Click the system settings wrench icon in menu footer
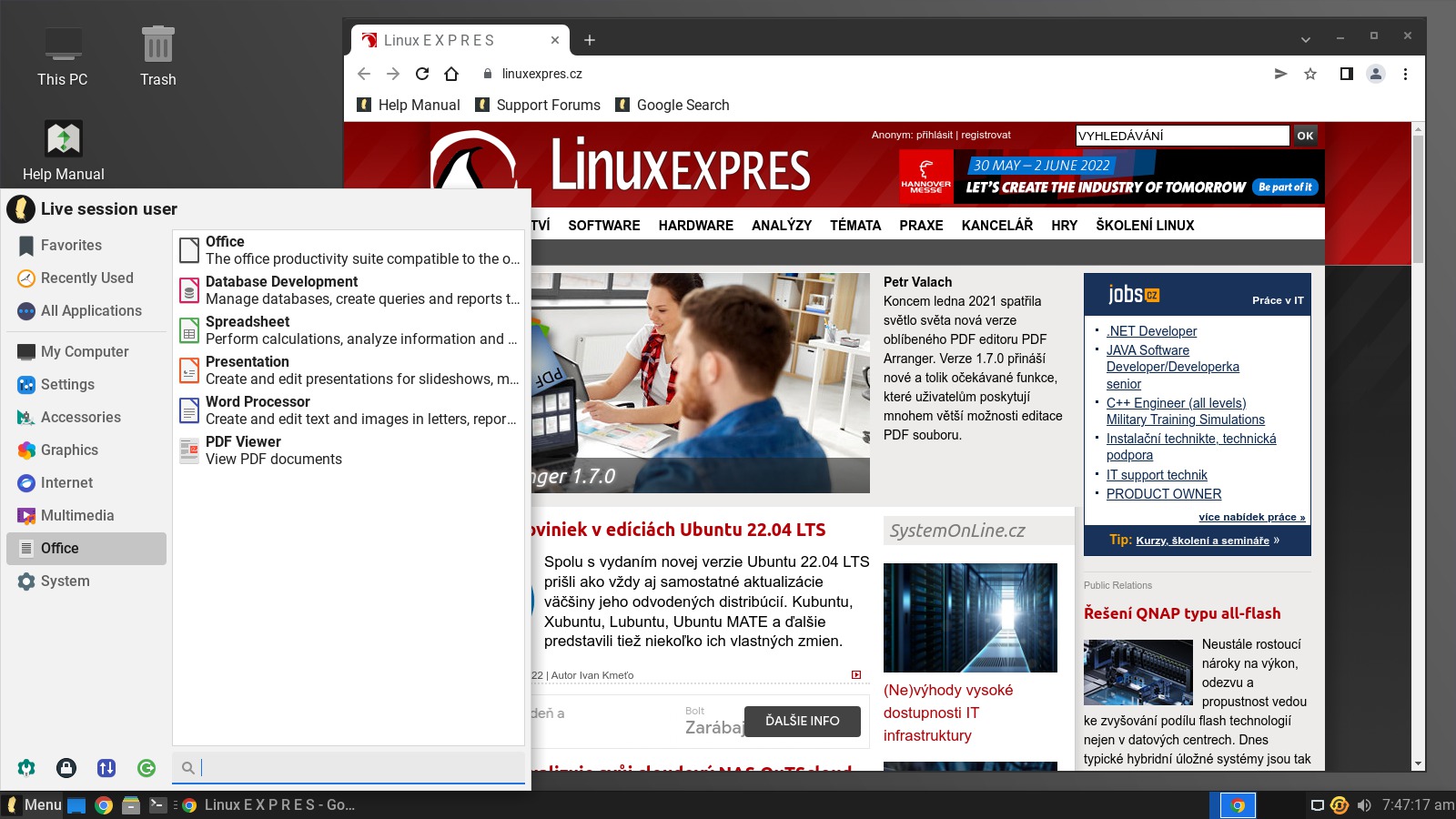1456x819 pixels. pos(26,768)
